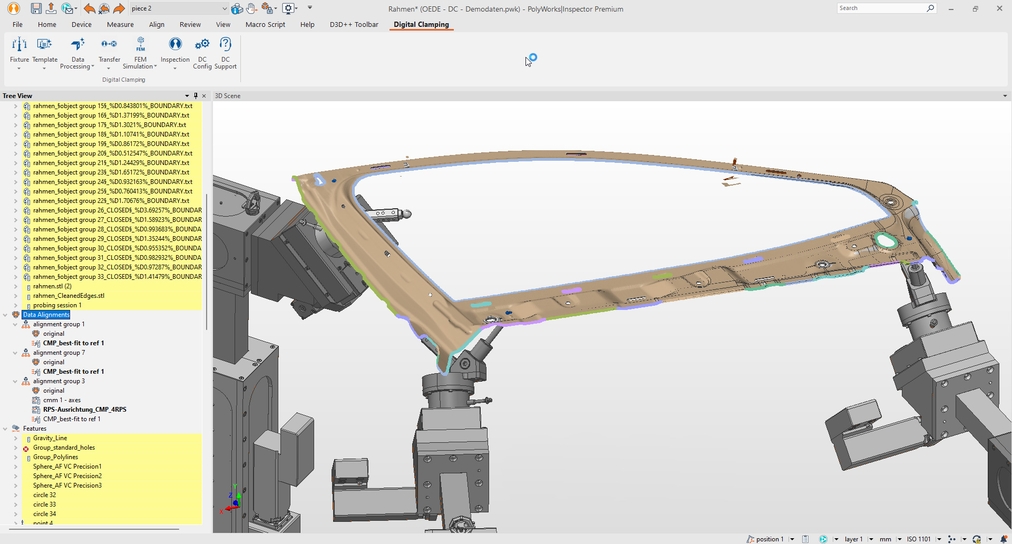The height and width of the screenshot is (544, 1012).
Task: Click the Save icon in quick access toolbar
Action: 36,8
